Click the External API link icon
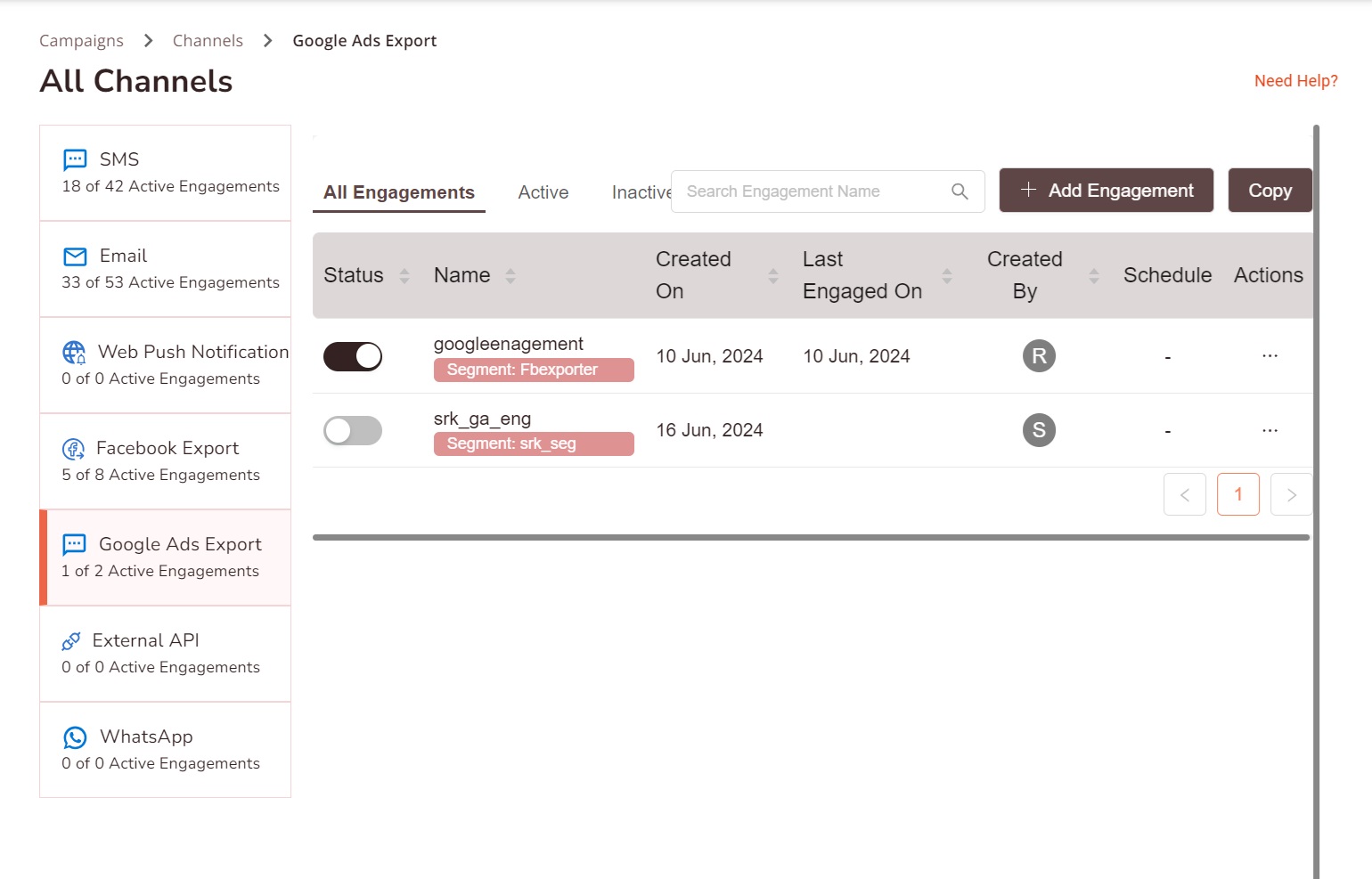This screenshot has width=1372, height=879. (71, 641)
